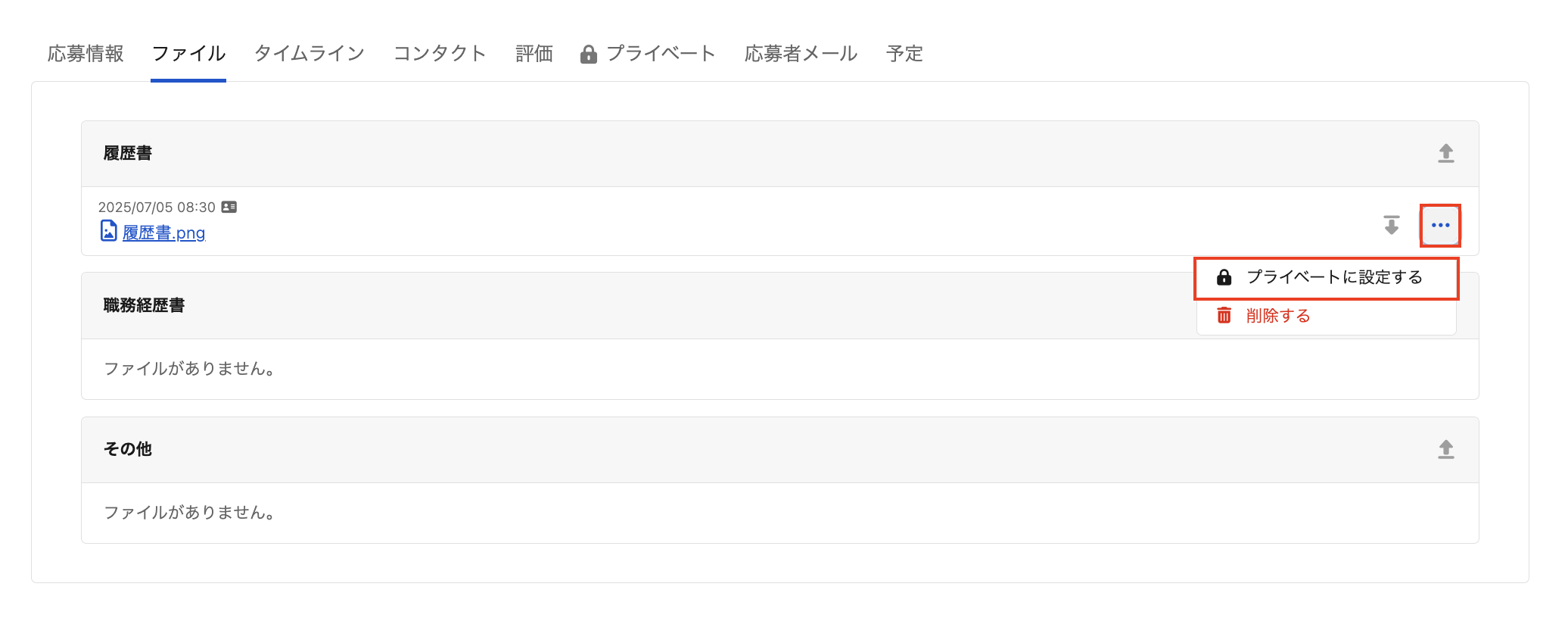Choose 削除する from the dropdown menu

(x=1277, y=316)
